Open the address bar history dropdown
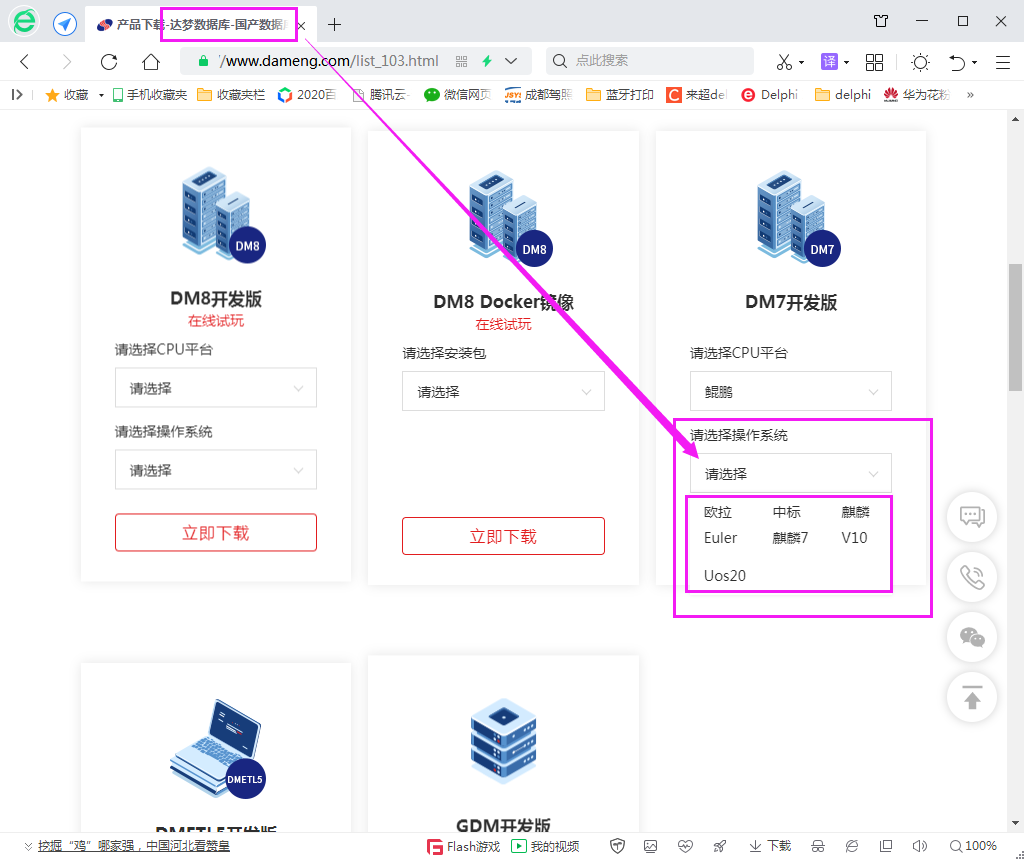 coord(511,61)
